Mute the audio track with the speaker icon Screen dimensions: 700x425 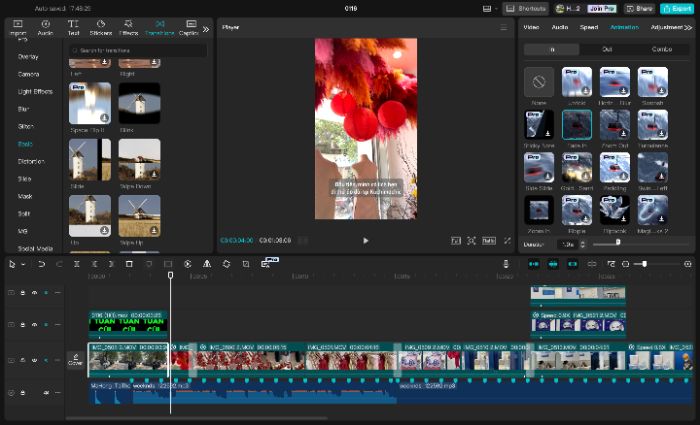click(46, 393)
